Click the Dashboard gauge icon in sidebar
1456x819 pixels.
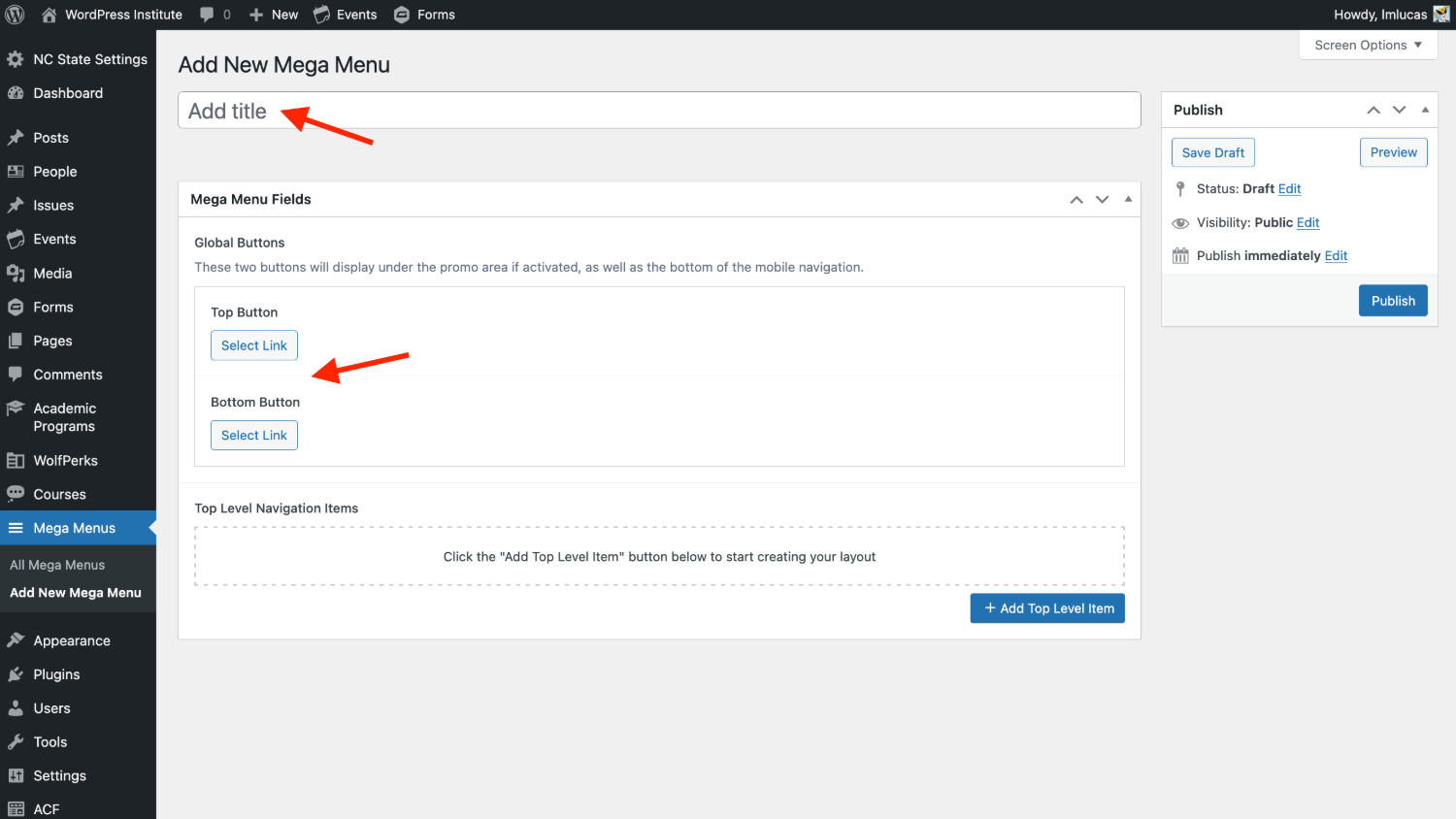16,93
